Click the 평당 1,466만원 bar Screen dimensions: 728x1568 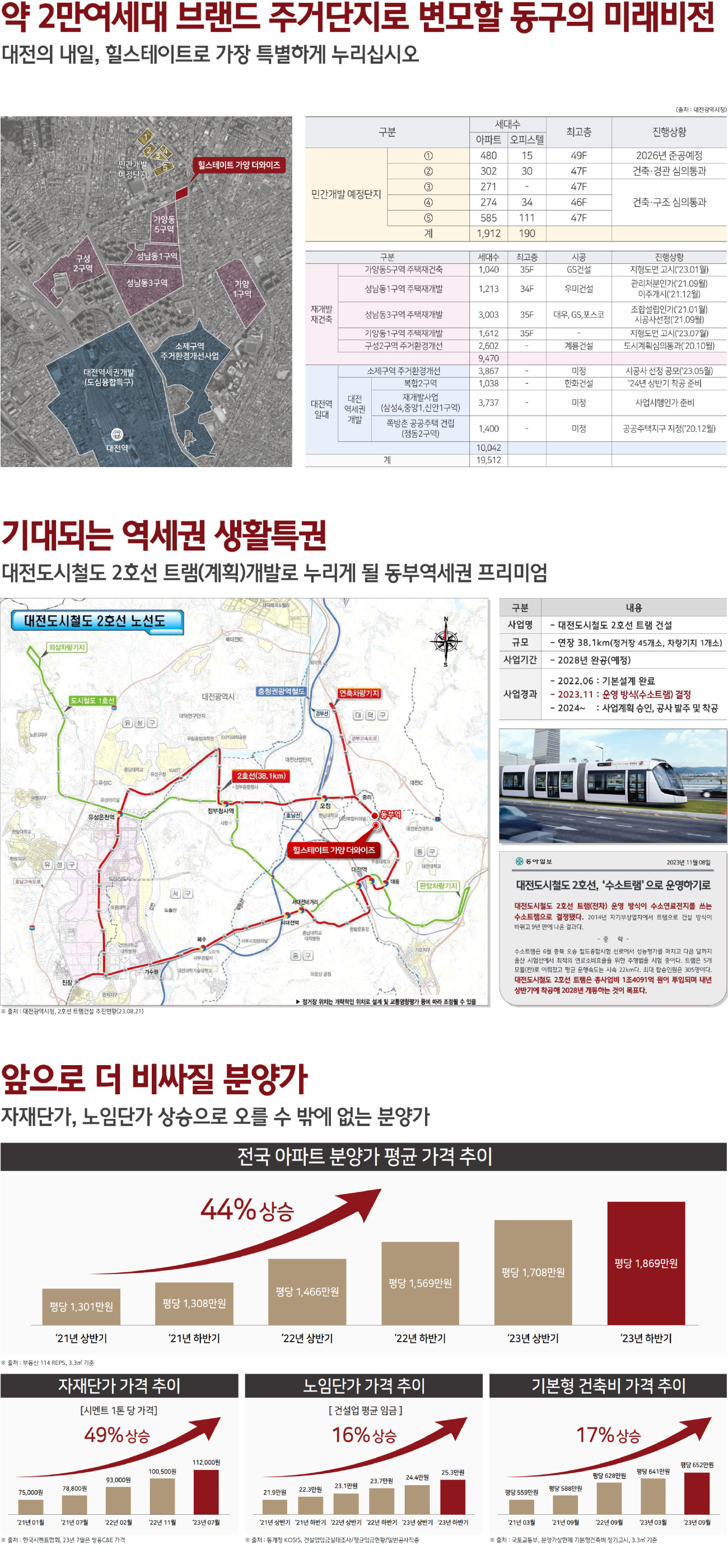coord(307,1292)
